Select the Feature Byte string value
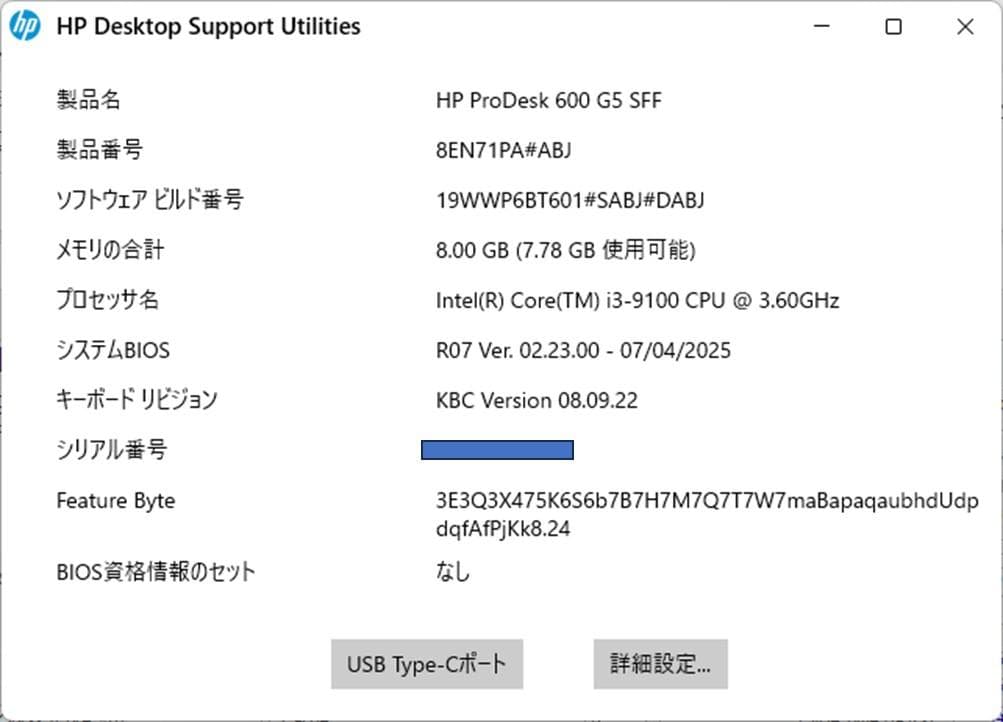Screen dimensions: 1003x722 point(708,500)
